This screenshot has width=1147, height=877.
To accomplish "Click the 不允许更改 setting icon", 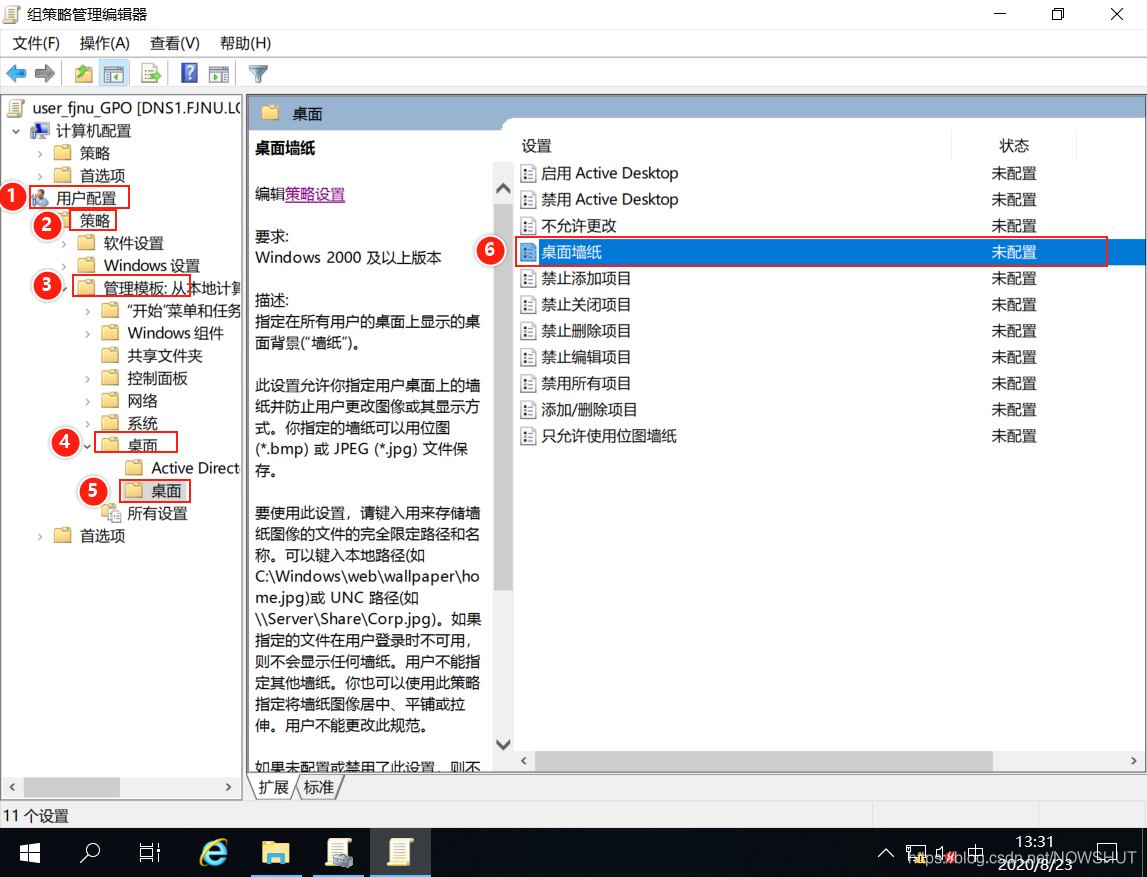I will 528,226.
